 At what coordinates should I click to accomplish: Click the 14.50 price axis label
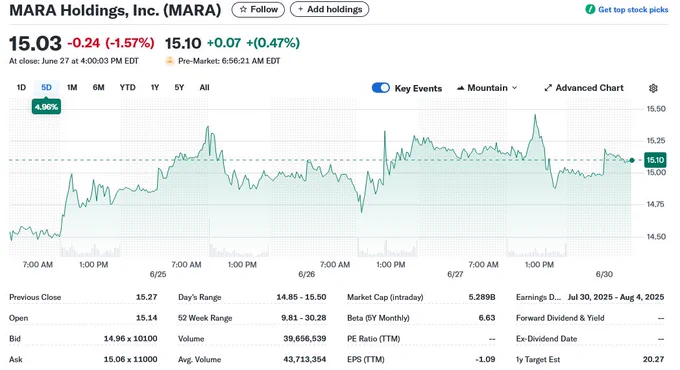click(656, 237)
